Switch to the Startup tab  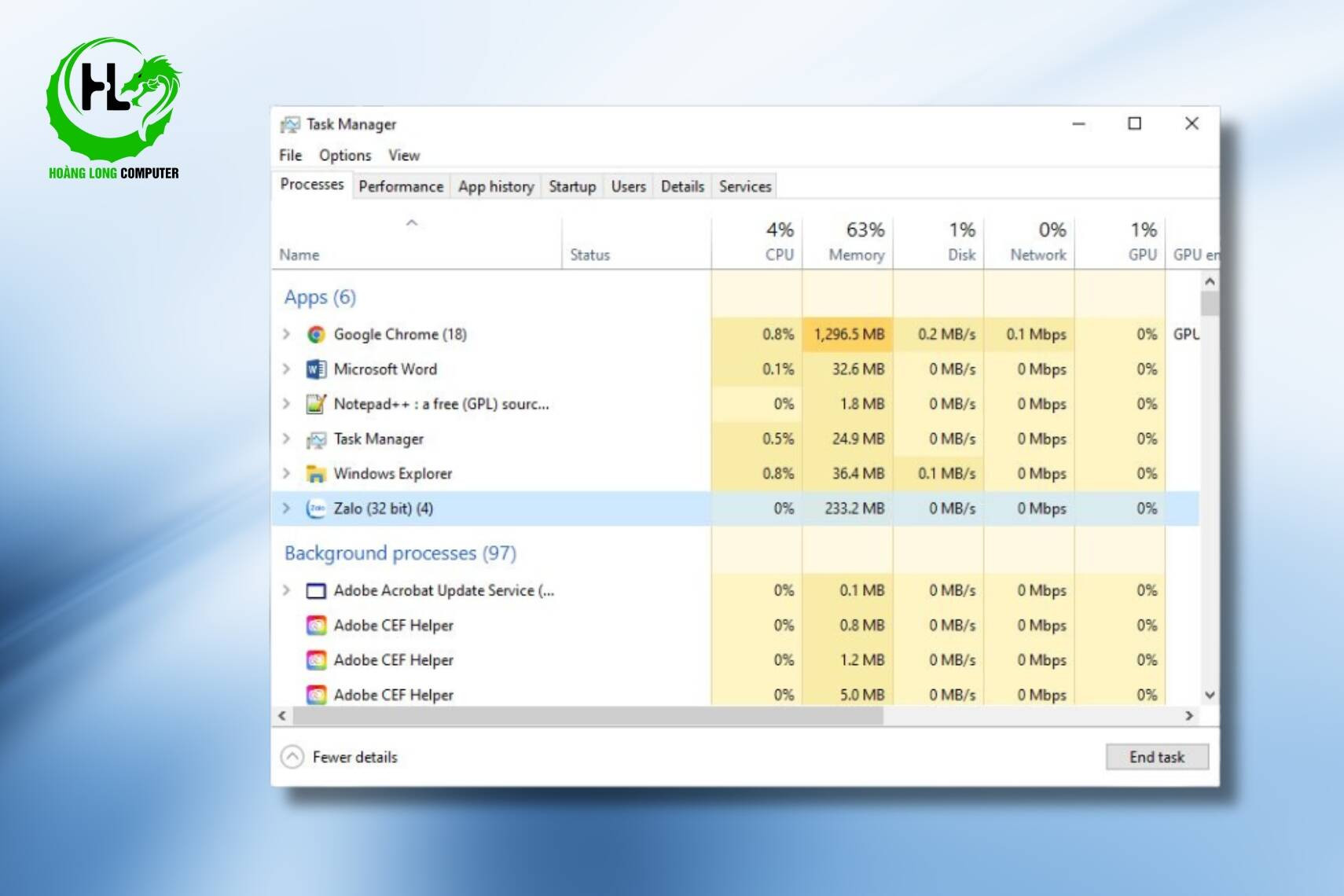pyautogui.click(x=572, y=186)
